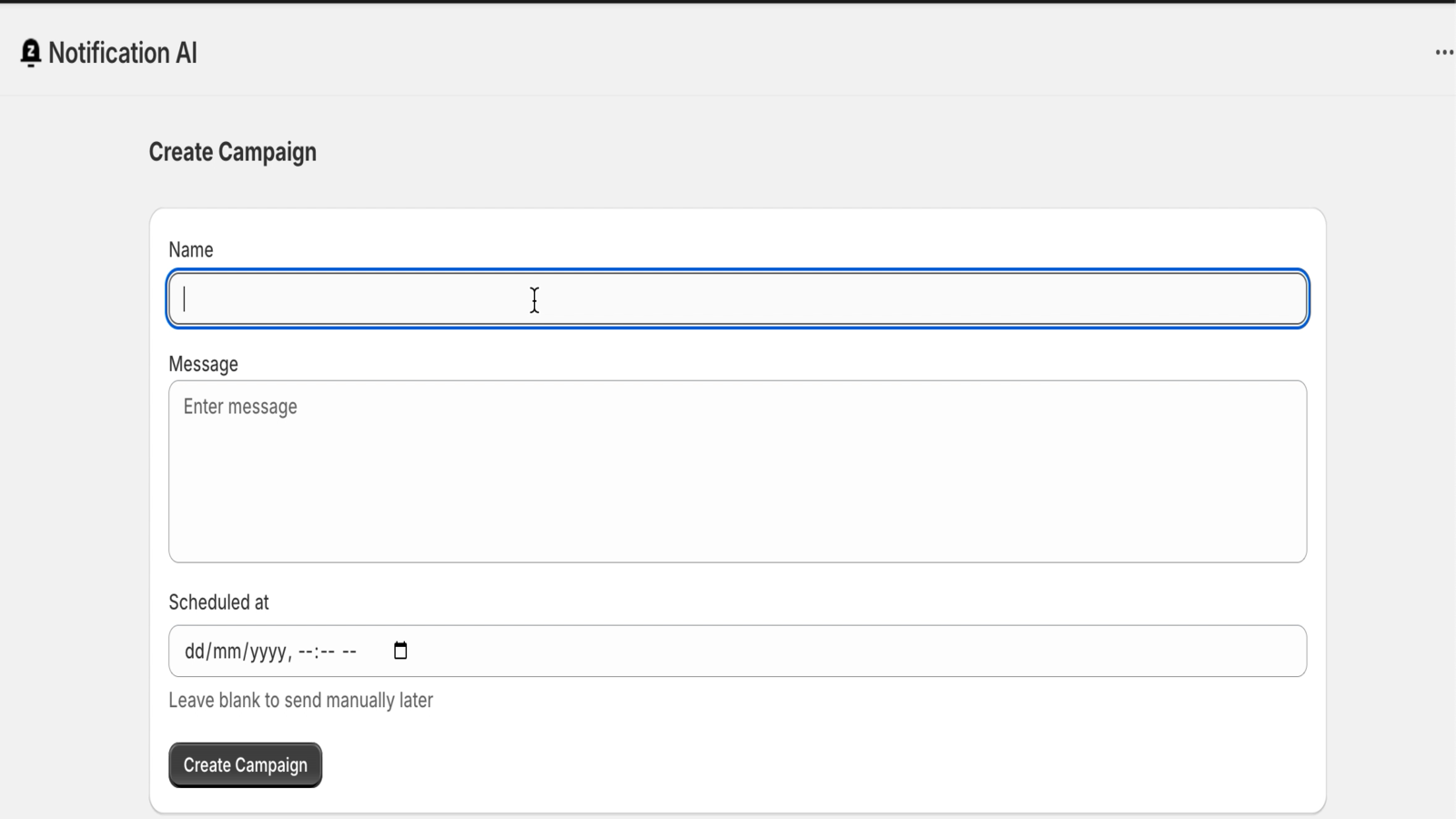Select the yyyy year segment of schedule
1456x819 pixels.
pos(267,652)
